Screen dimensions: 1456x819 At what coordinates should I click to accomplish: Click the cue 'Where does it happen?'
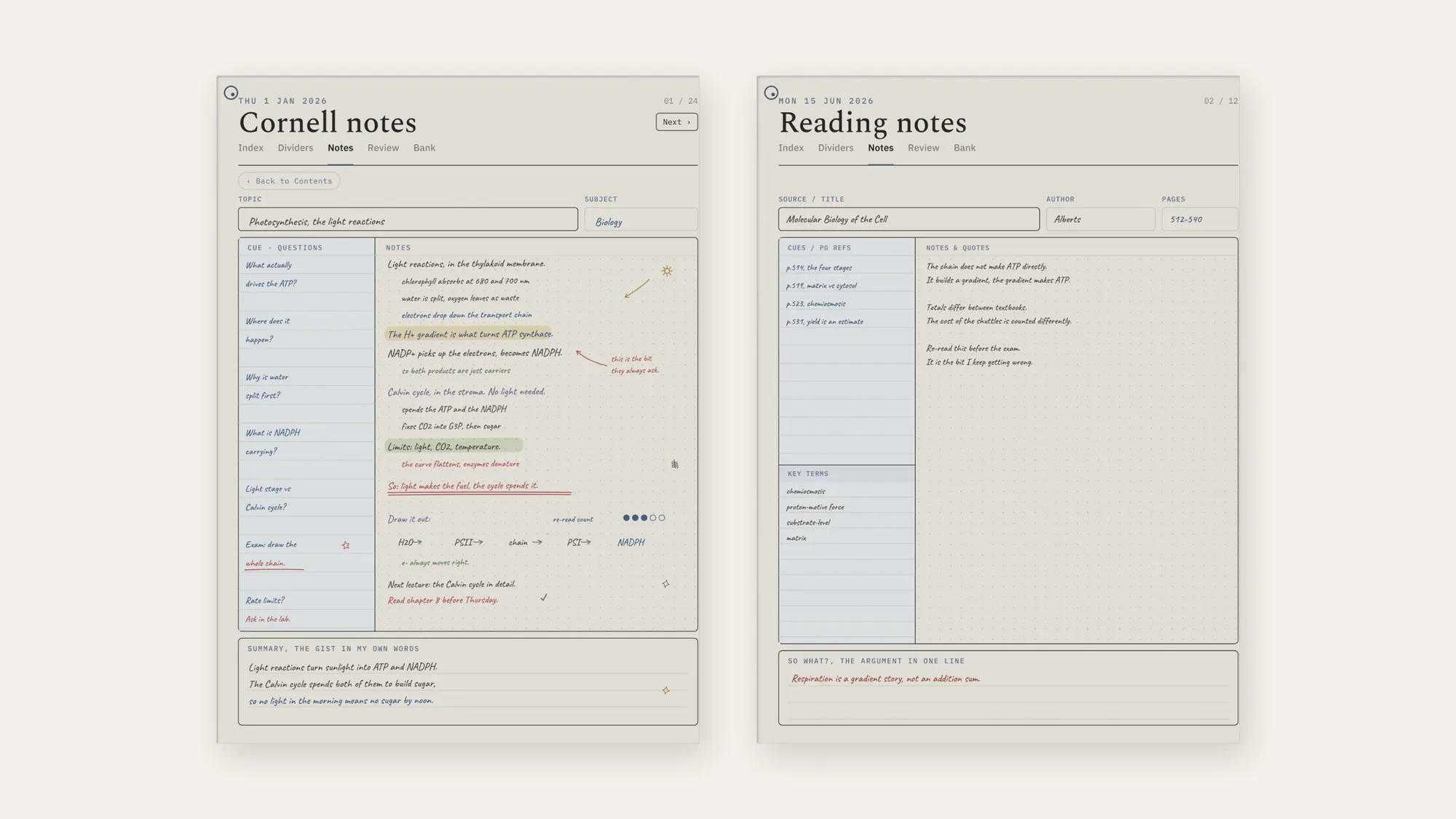click(267, 331)
